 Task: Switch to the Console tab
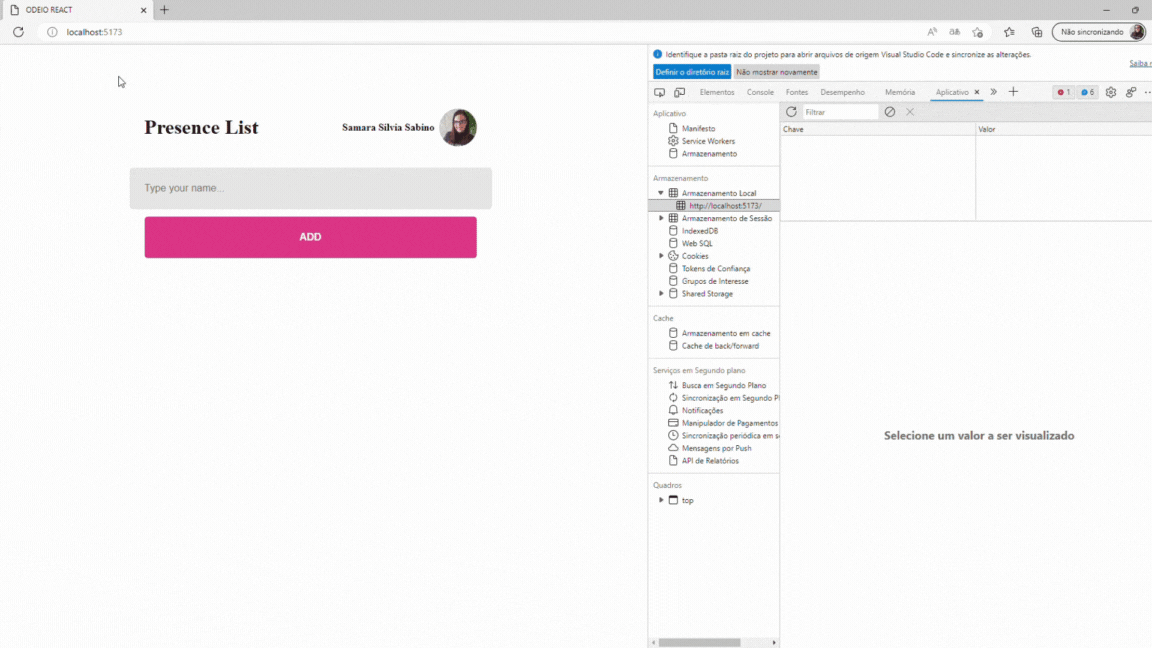(760, 91)
